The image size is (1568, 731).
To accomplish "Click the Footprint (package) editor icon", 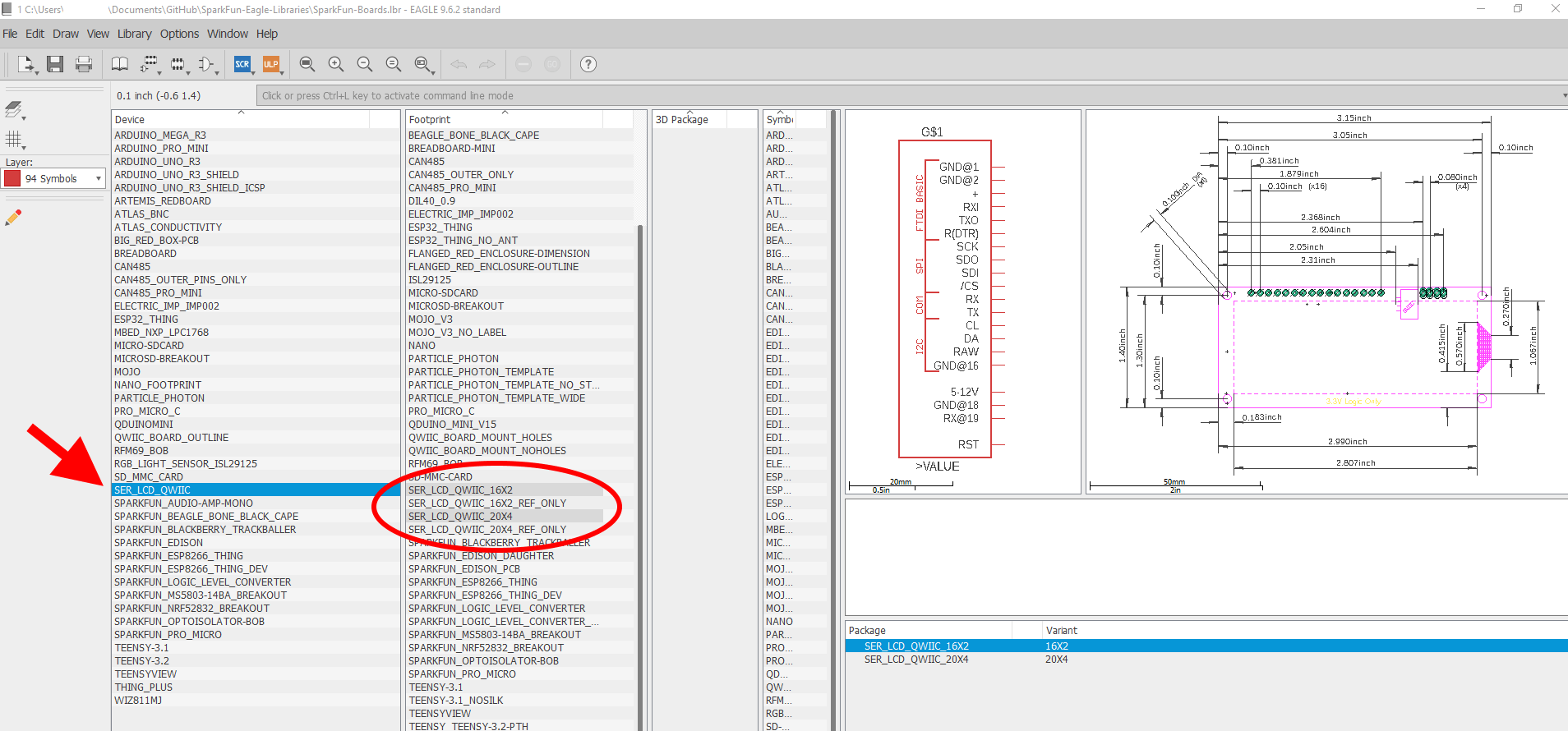I will coord(177,64).
